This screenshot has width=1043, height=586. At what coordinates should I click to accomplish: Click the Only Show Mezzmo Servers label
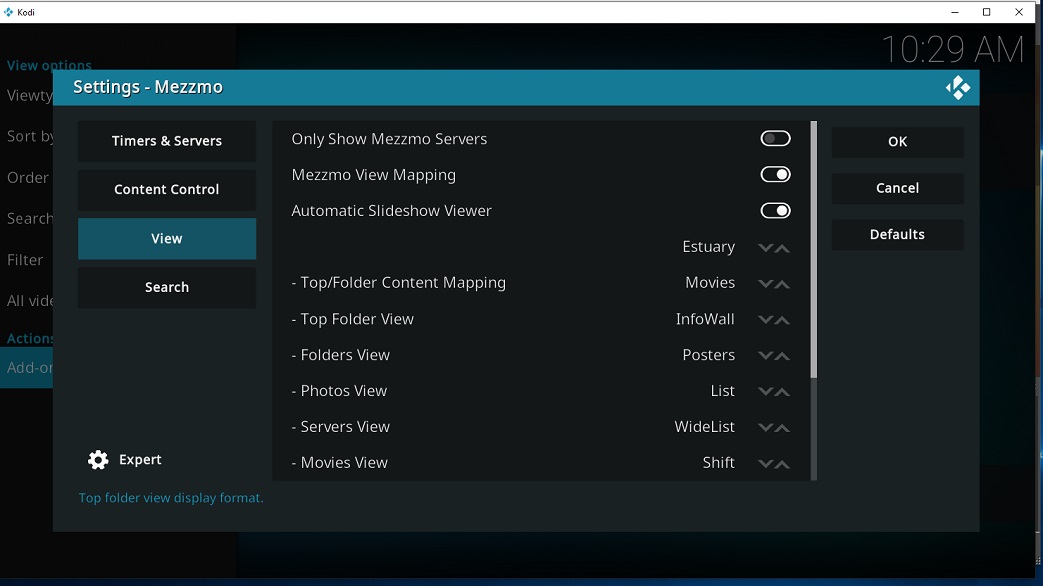389,139
